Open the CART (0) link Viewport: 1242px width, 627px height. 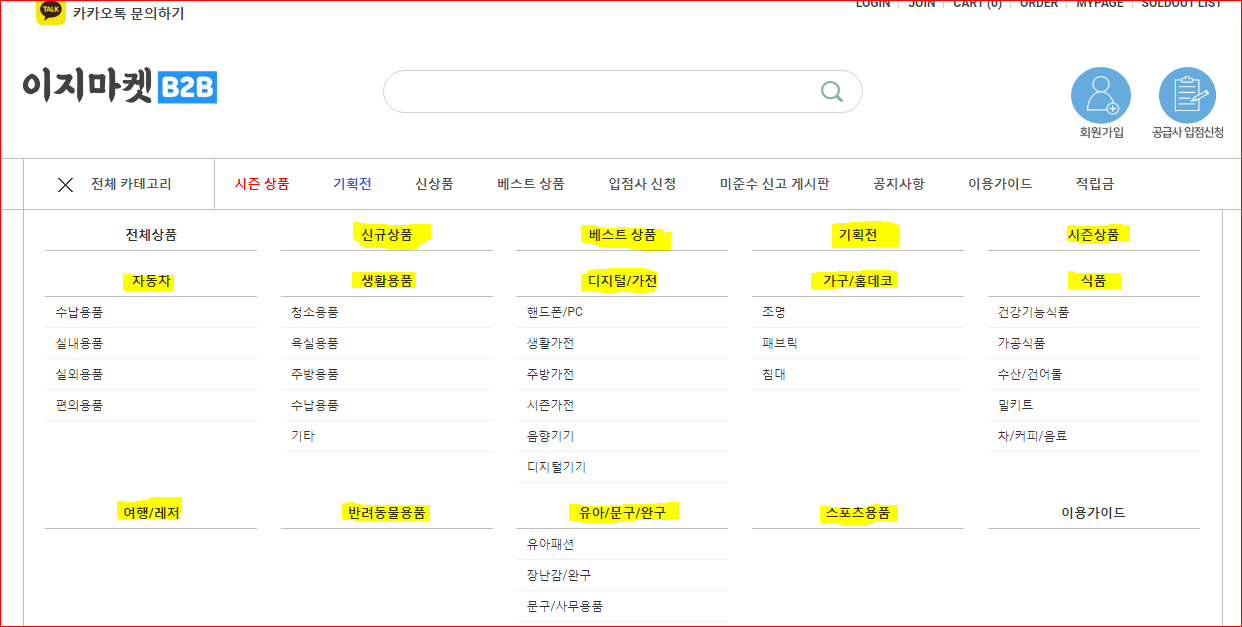[975, 4]
